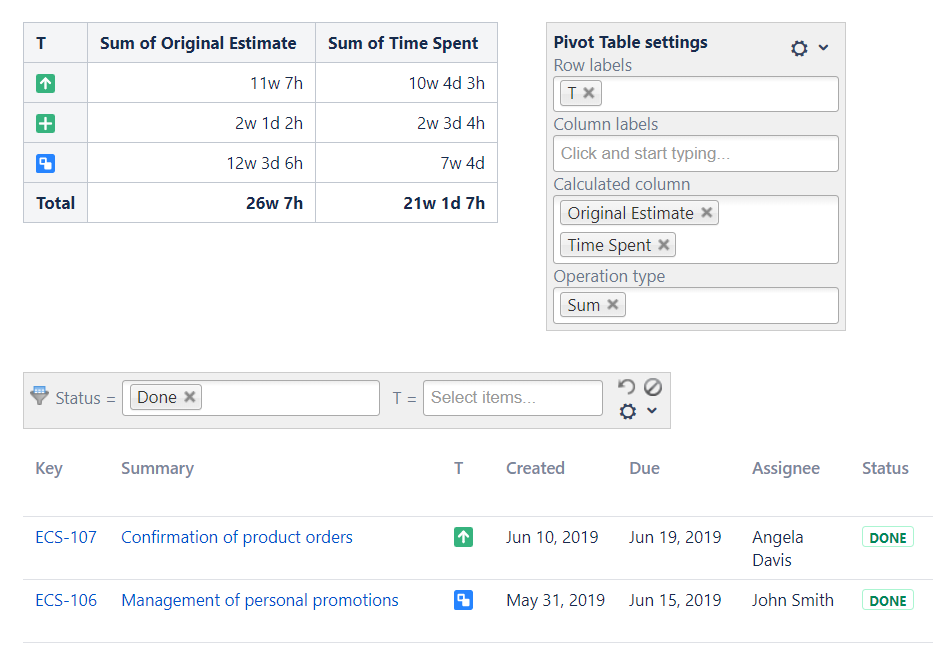Open issue ECS-107 link
This screenshot has width=933, height=651.
(x=66, y=537)
